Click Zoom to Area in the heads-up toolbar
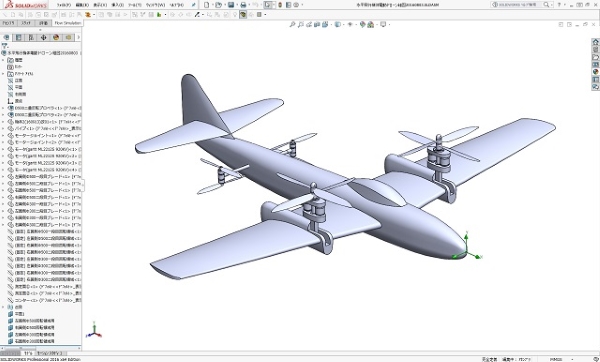The height and width of the screenshot is (362, 600). [x=300, y=24]
